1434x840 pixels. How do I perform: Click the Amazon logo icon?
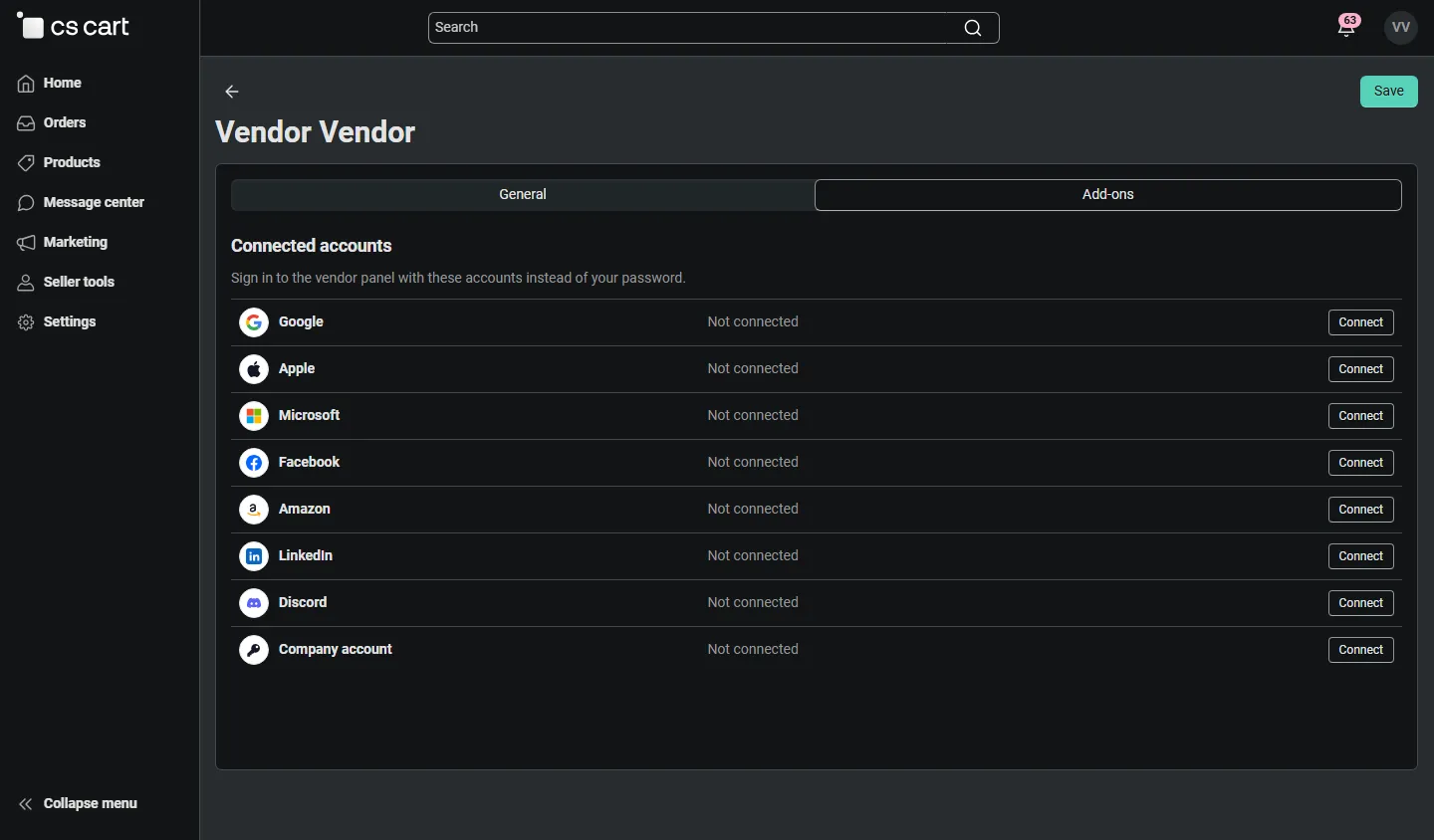[254, 510]
